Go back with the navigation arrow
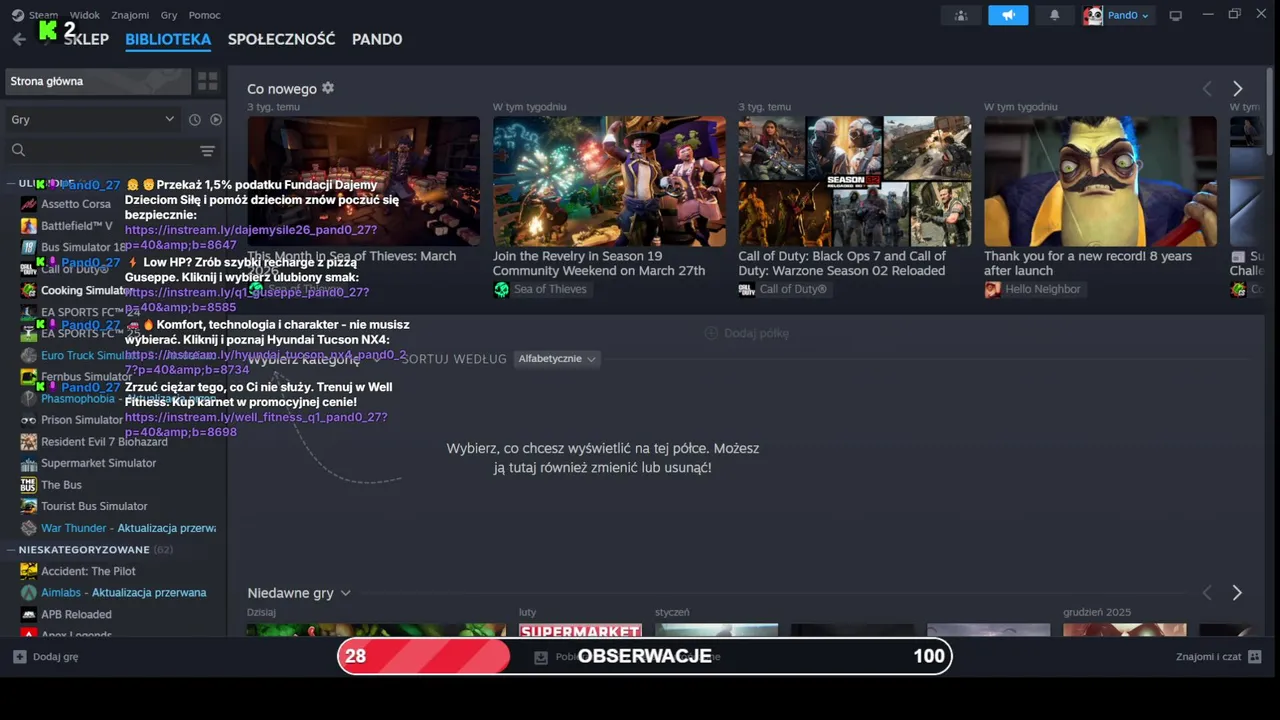Image resolution: width=1280 pixels, height=720 pixels. pyautogui.click(x=19, y=39)
